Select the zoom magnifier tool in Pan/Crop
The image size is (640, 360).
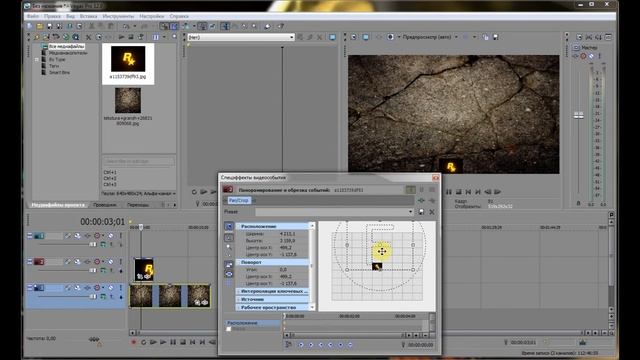[229, 247]
